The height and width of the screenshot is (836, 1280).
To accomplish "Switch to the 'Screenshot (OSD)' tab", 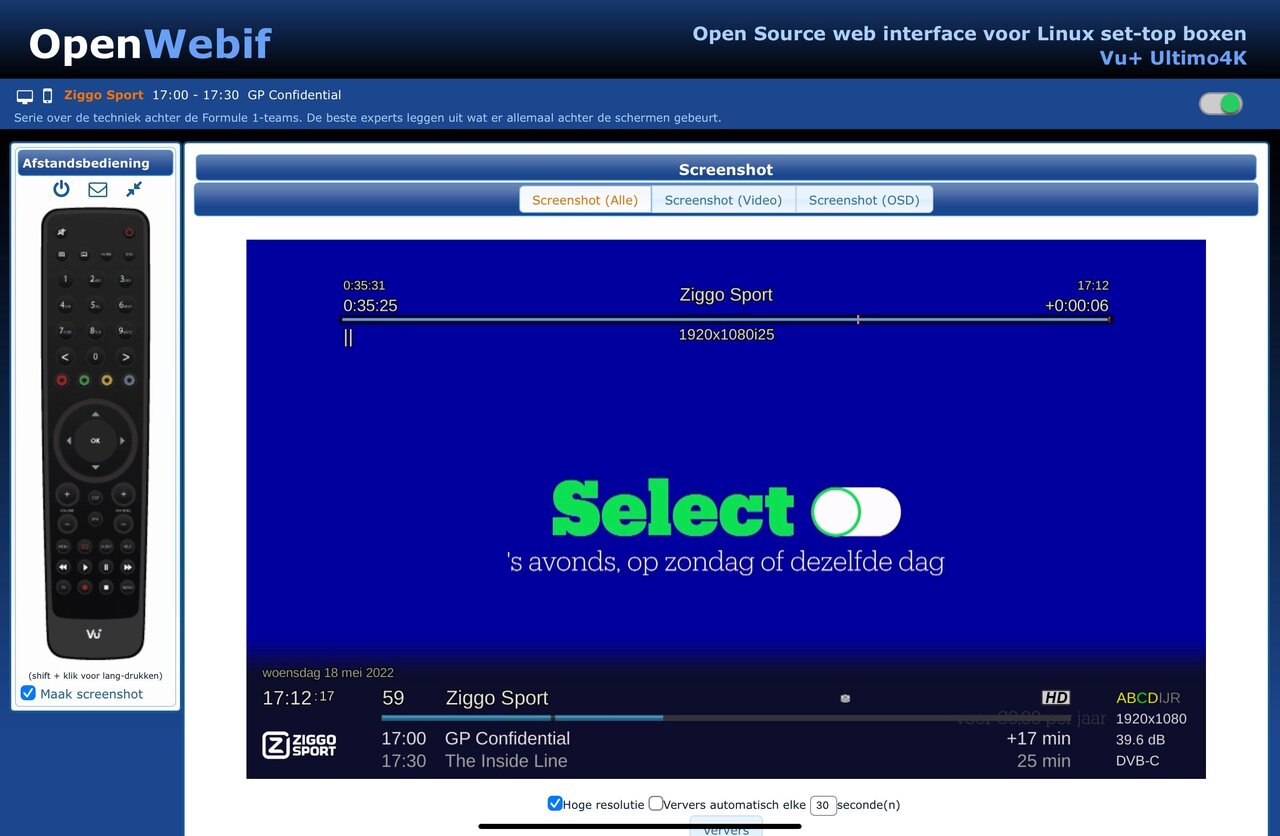I will point(864,200).
